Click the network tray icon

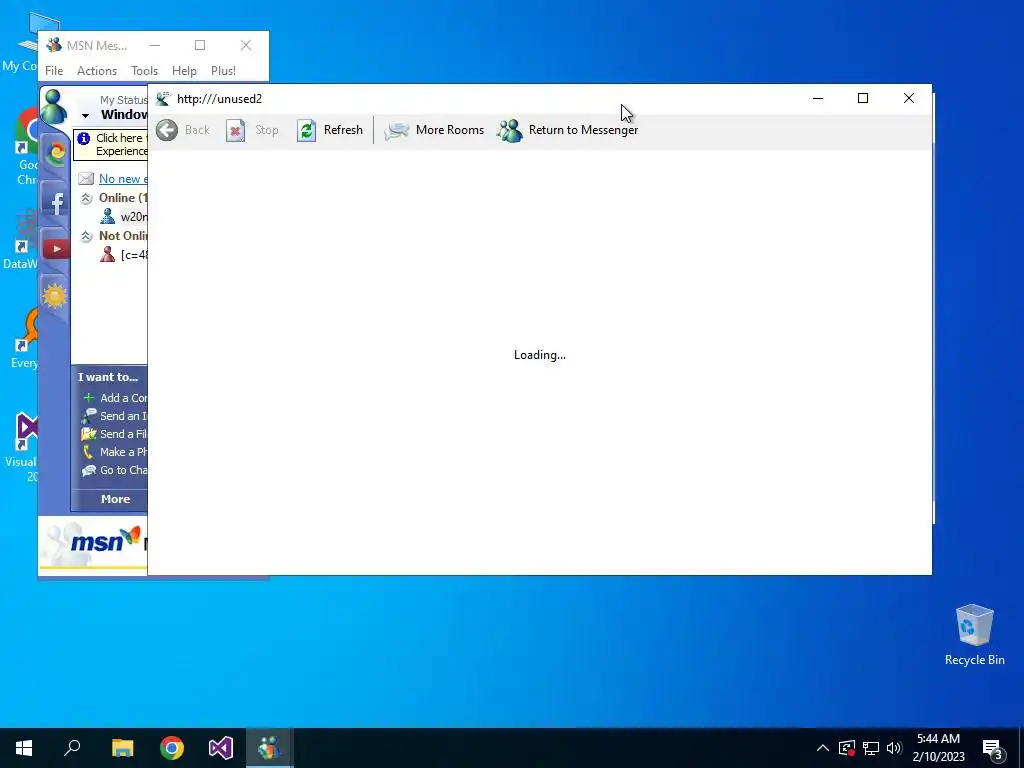pyautogui.click(x=871, y=748)
